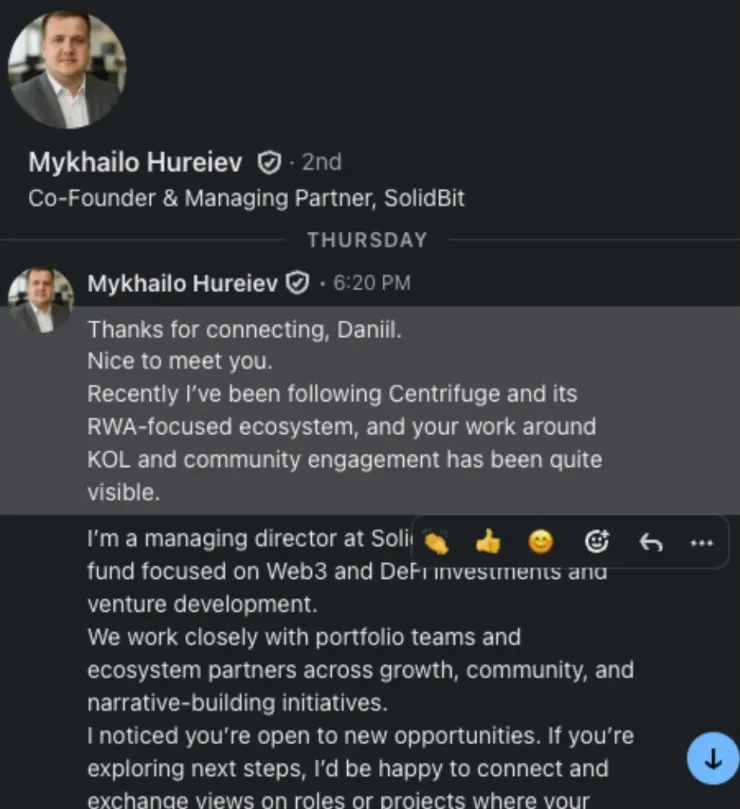Open the full emoji reaction picker
Viewport: 740px width, 809px height.
(x=597, y=542)
